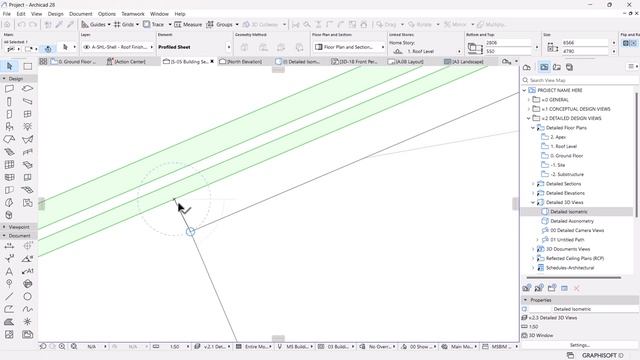Viewport: 640px width, 360px height.
Task: Toggle Grid snap button
Action: click(124, 24)
